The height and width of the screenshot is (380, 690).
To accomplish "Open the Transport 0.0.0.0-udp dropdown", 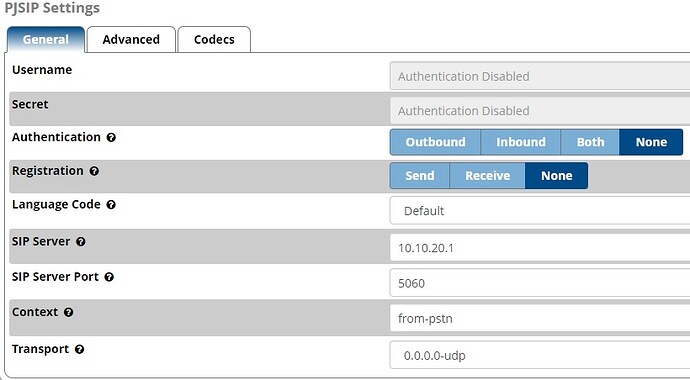I will [x=540, y=355].
